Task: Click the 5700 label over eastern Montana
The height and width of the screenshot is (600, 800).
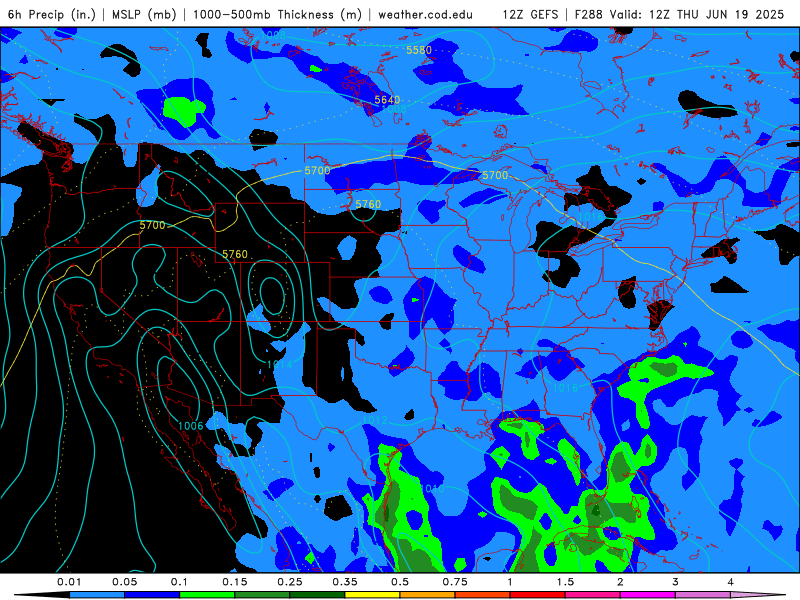Action: pyautogui.click(x=317, y=170)
